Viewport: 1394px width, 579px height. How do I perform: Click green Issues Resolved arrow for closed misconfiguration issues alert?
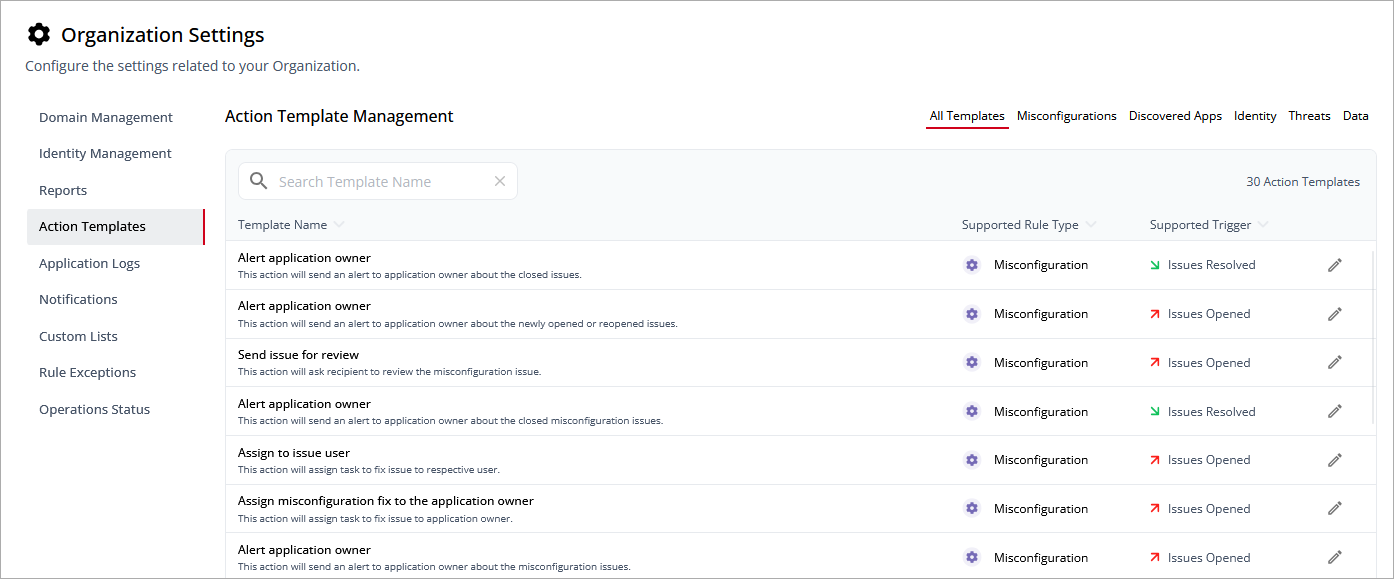(x=1155, y=411)
